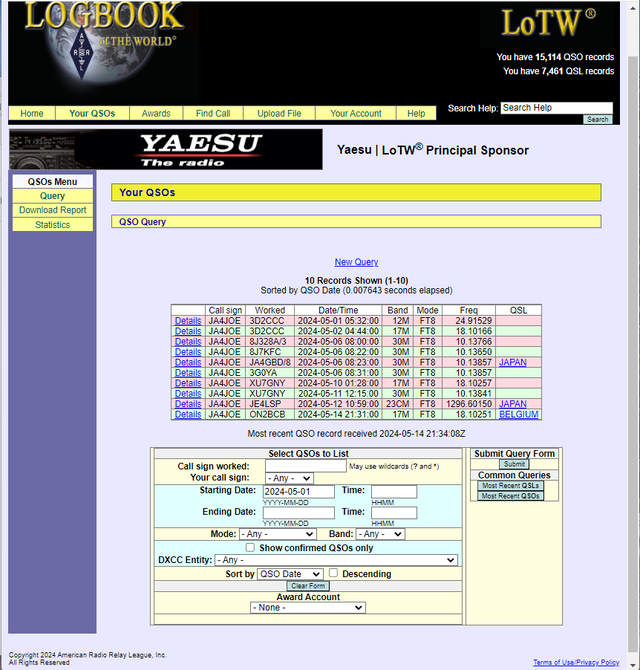Click the Most Recent QSOs button
The image size is (640, 670).
point(510,496)
